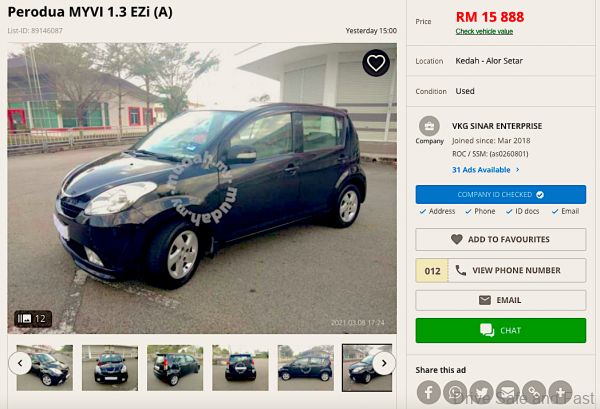Click Check vehicle value link

pos(484,31)
